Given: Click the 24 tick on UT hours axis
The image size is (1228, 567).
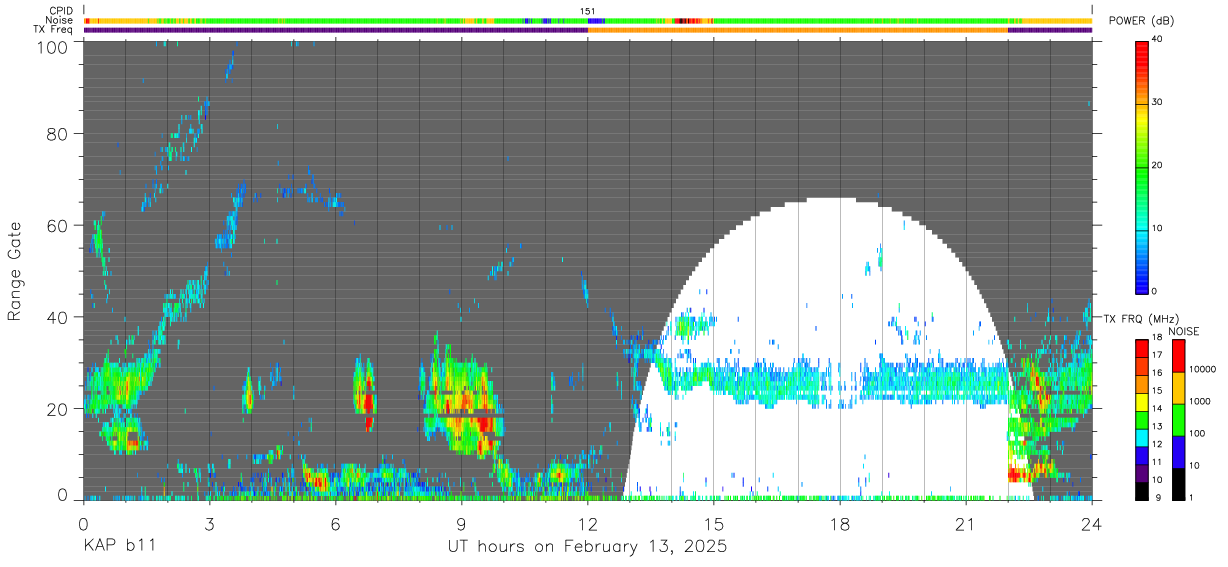Looking at the screenshot, I should click(x=1092, y=524).
